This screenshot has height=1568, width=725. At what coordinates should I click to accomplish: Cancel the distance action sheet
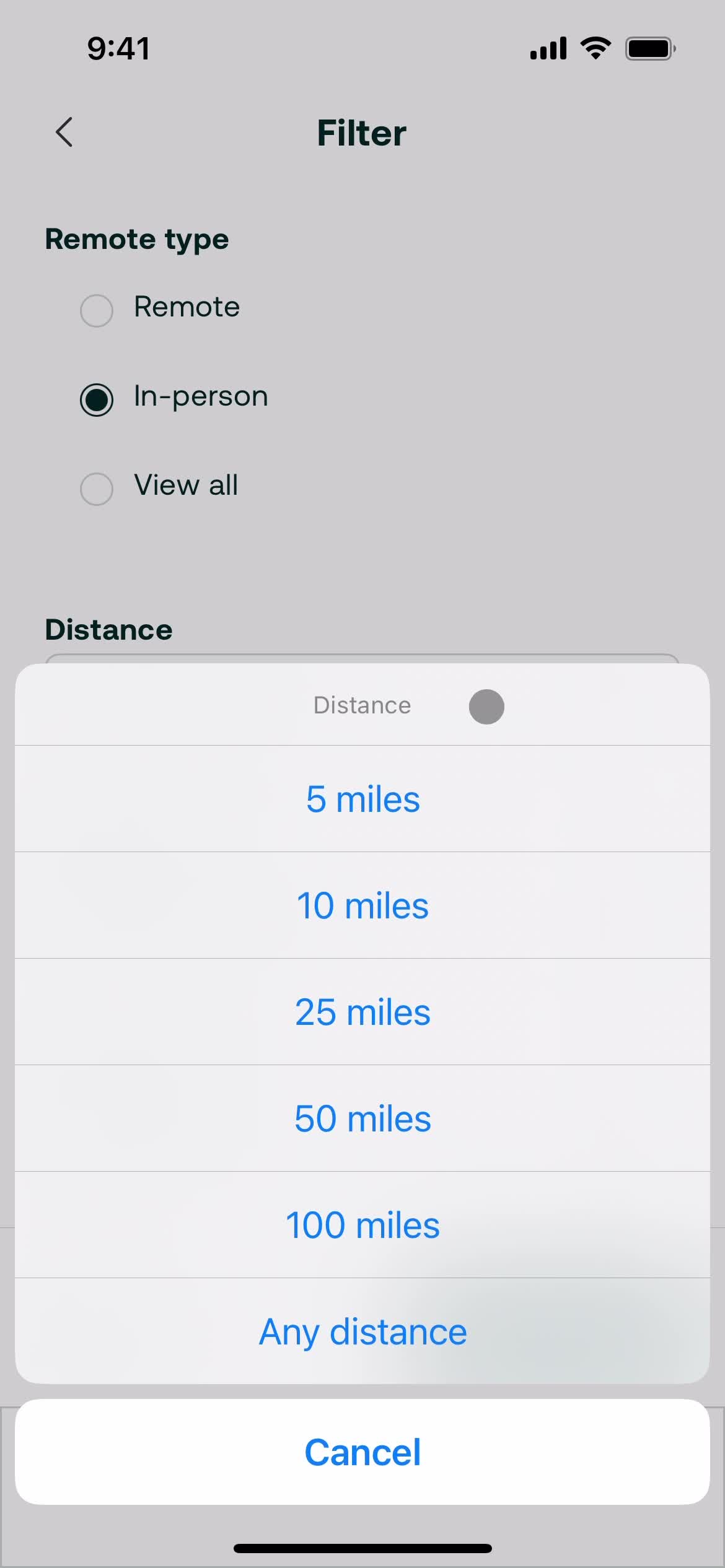(362, 1452)
